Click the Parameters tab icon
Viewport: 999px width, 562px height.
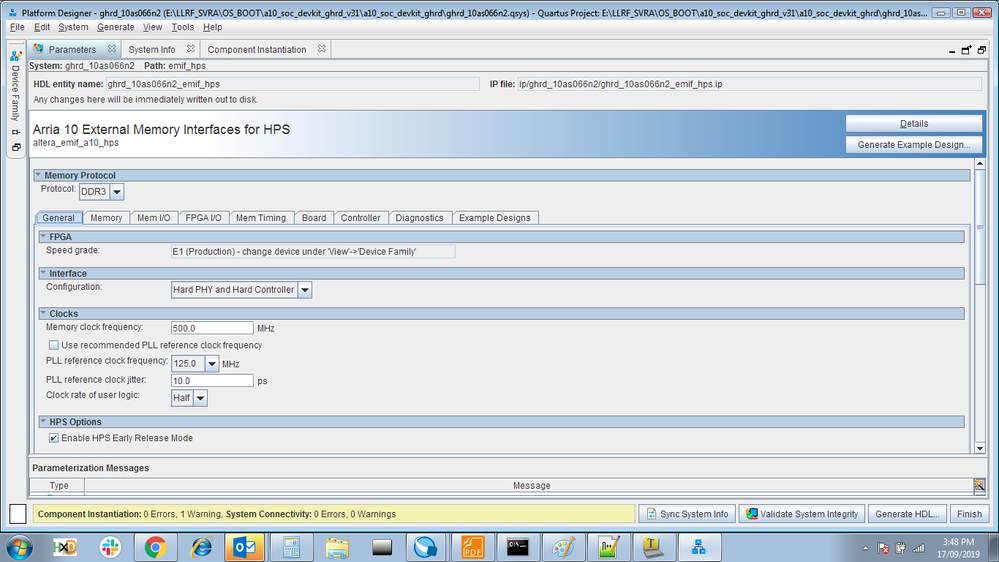(x=38, y=49)
